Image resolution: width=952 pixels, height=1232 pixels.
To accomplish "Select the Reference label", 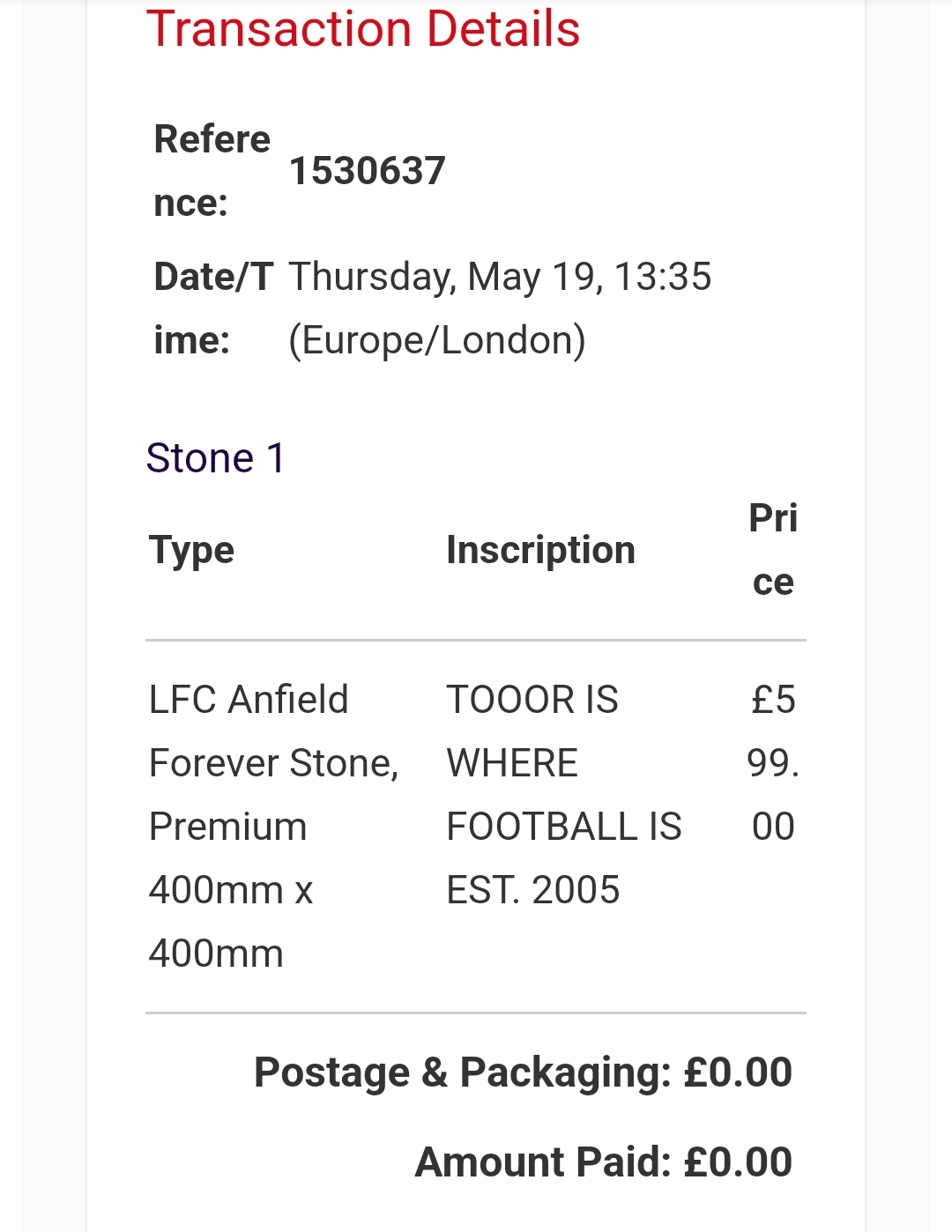I will (x=212, y=171).
